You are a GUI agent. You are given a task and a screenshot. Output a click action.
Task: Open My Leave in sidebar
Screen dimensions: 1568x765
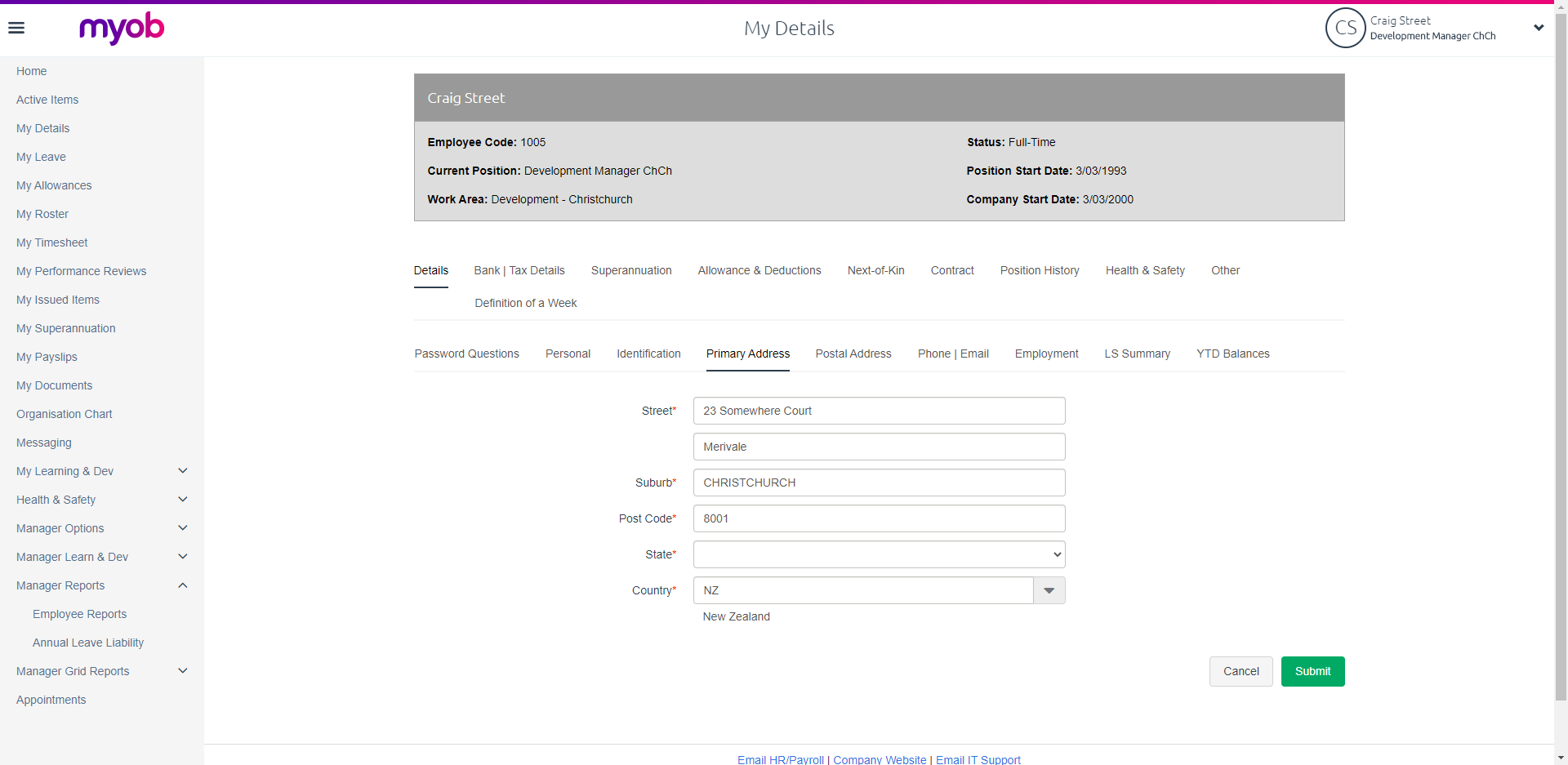[x=41, y=157]
